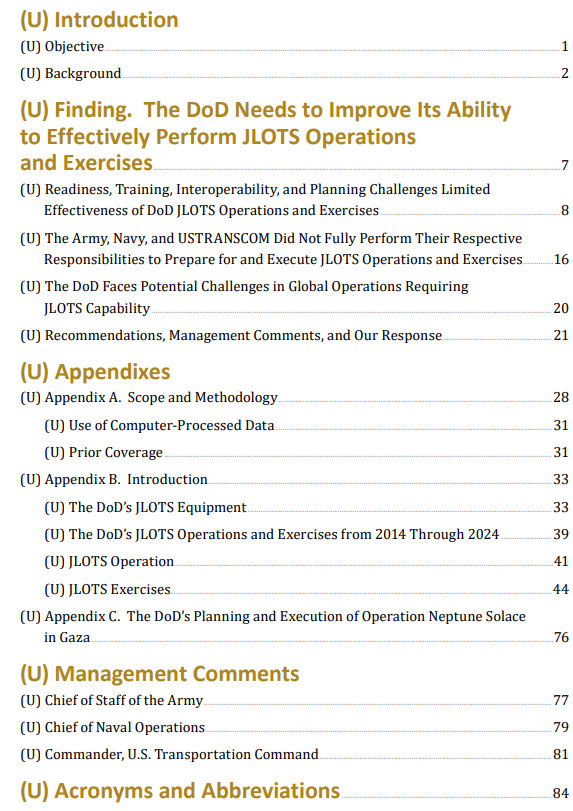Open the Finding heading on JLOTS Operations
Screen dimensions: 573x811
point(294,137)
